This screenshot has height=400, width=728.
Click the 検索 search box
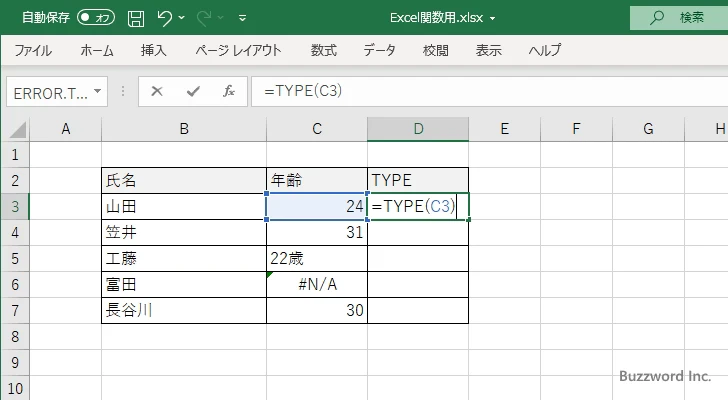coord(679,18)
